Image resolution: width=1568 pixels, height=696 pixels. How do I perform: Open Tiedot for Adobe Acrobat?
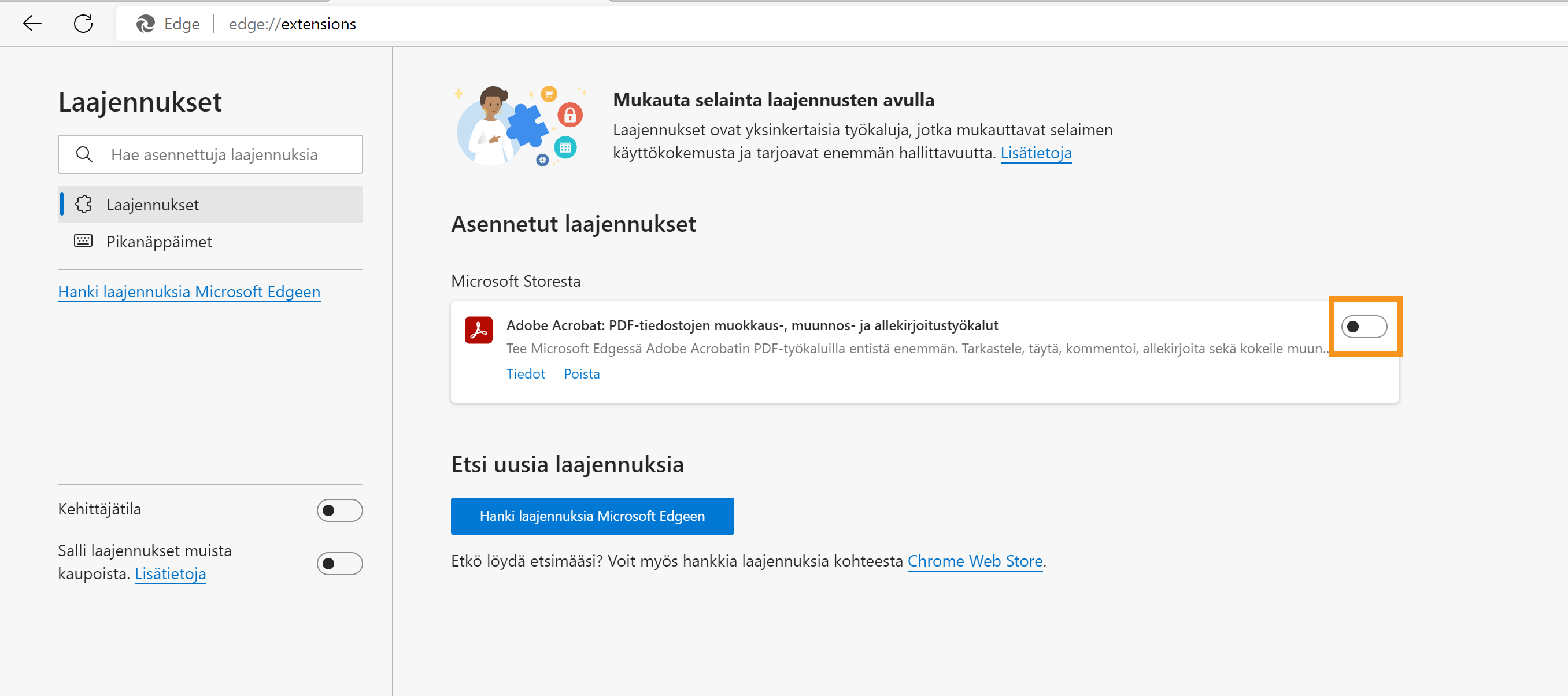pyautogui.click(x=526, y=373)
